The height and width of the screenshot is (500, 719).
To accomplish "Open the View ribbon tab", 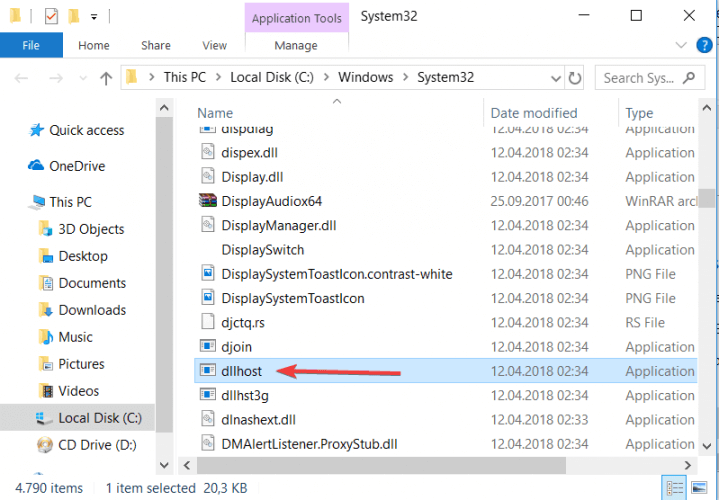I will click(x=214, y=45).
